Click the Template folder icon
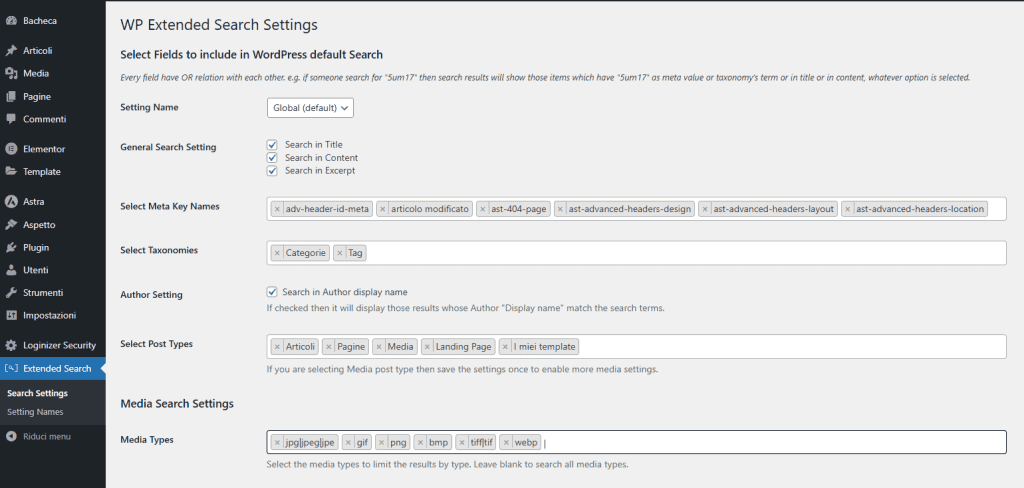The image size is (1024, 488). pyautogui.click(x=10, y=172)
